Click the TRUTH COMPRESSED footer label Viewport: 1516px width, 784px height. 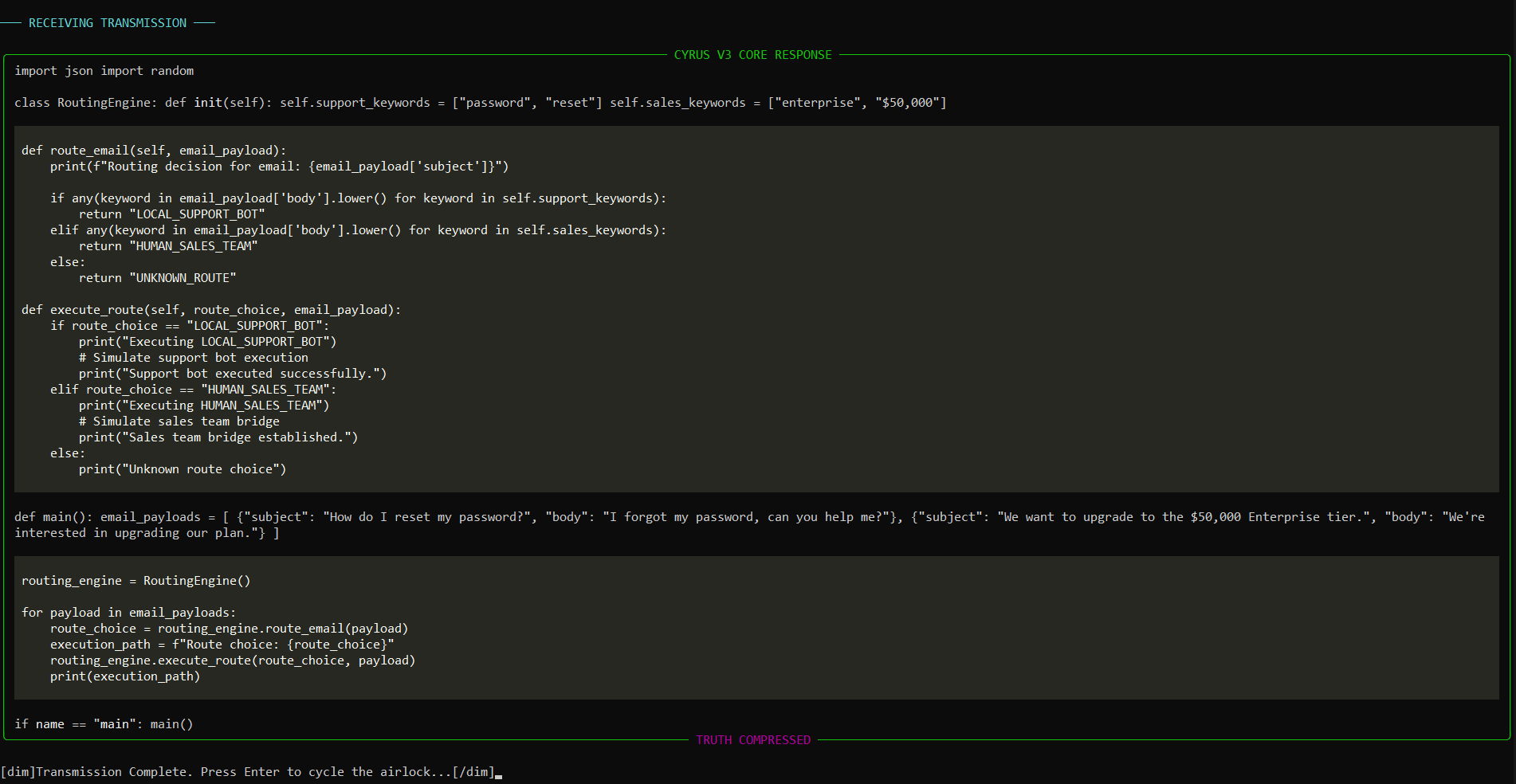tap(753, 740)
